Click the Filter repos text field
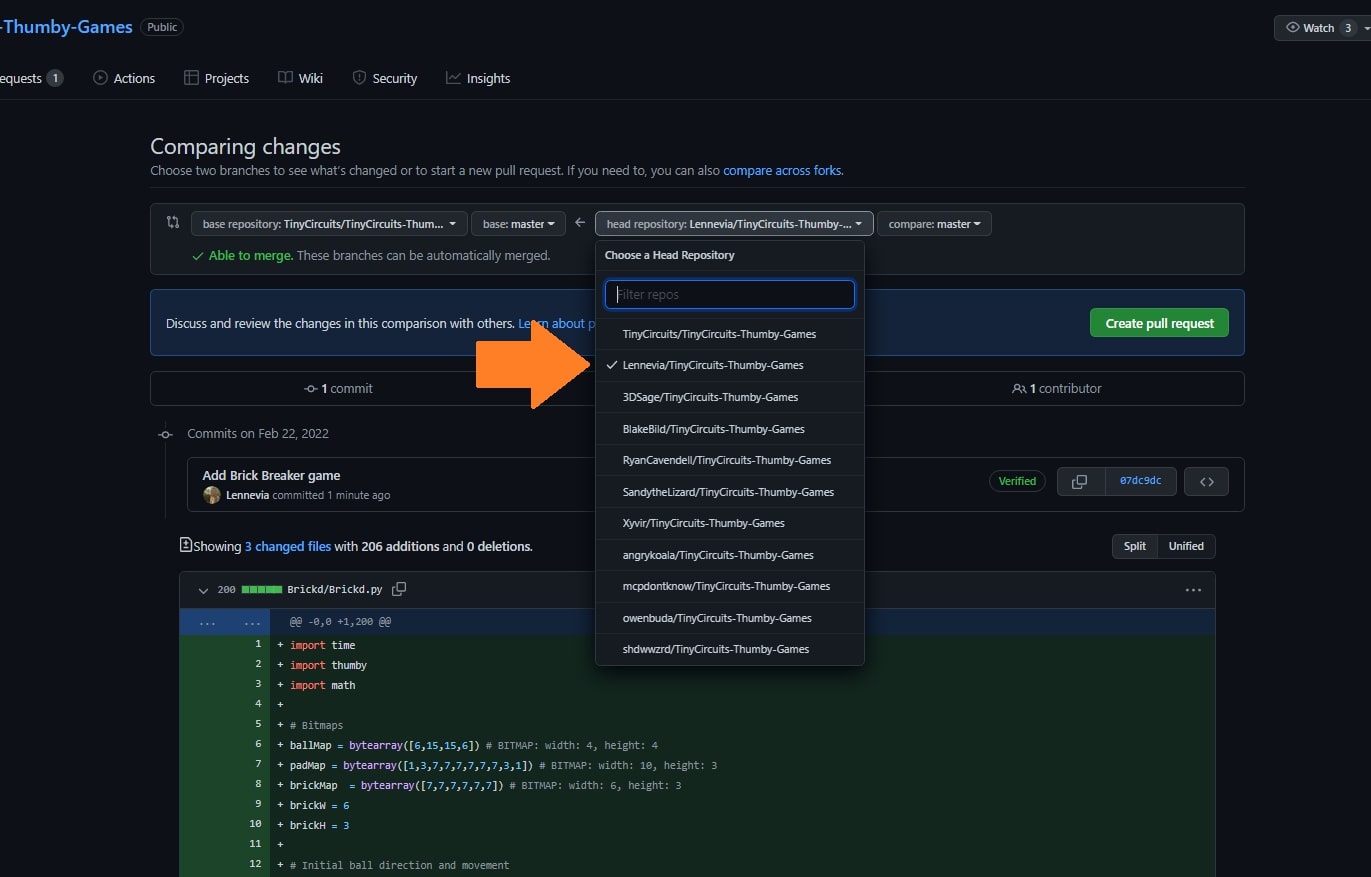 pyautogui.click(x=729, y=294)
